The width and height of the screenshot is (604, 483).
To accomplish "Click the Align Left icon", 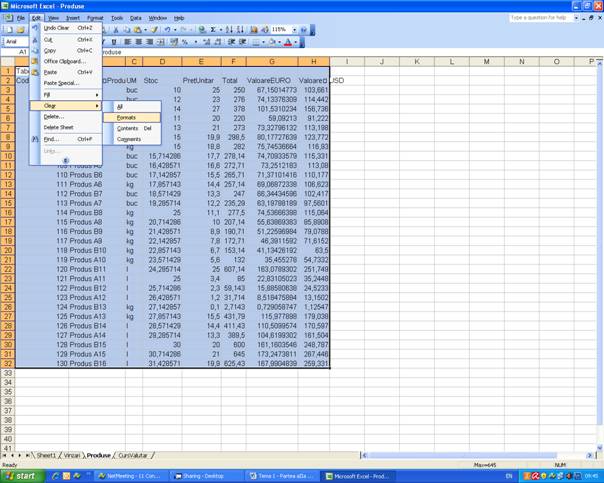I will [127, 42].
